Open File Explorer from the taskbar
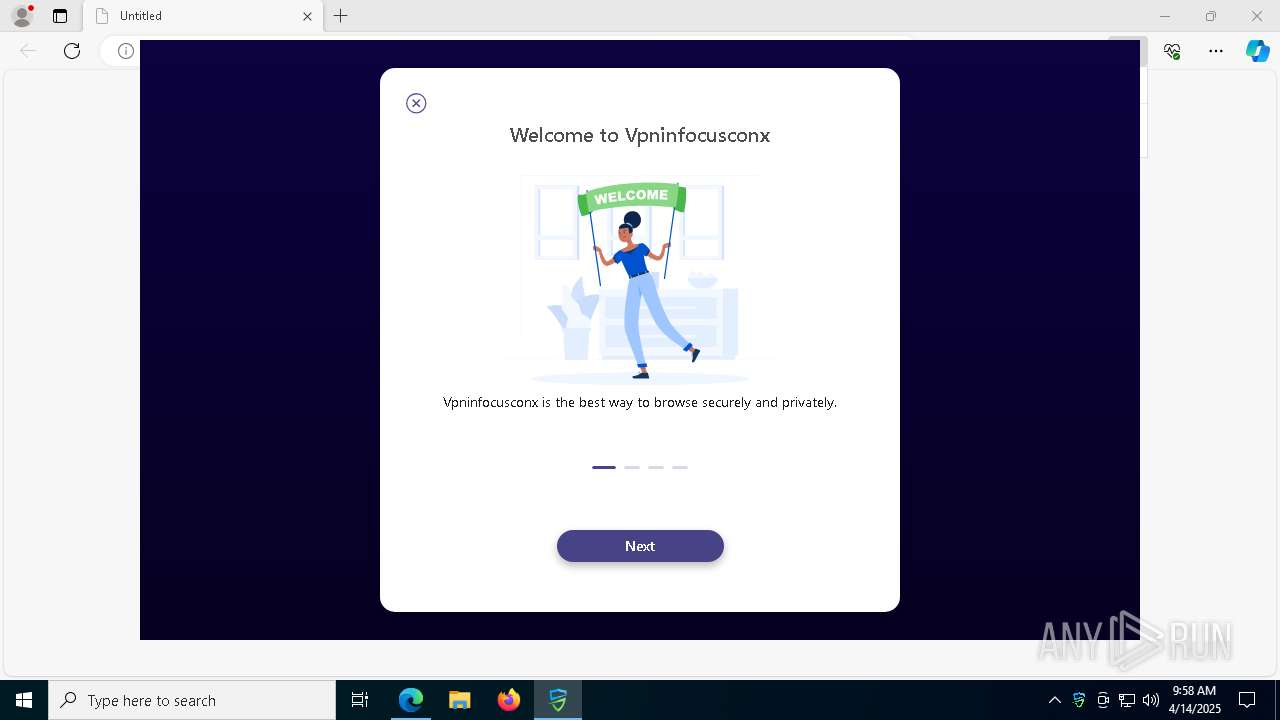The width and height of the screenshot is (1280, 720). pos(460,700)
